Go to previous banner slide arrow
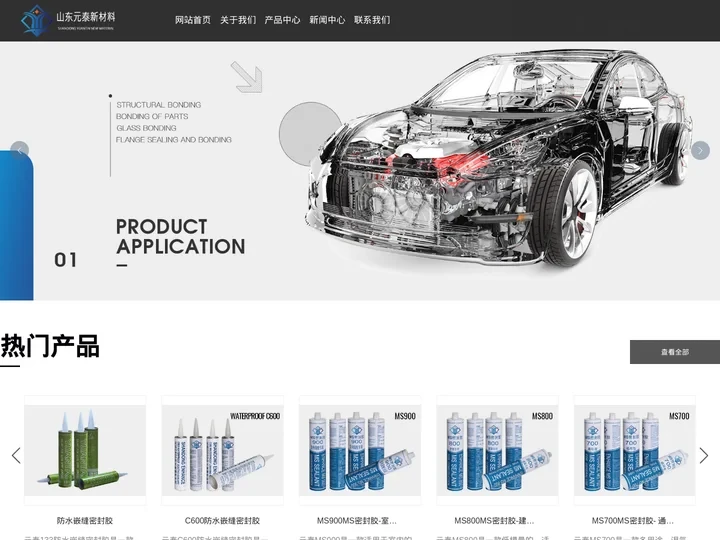Viewport: 720px width, 540px height. click(19, 151)
